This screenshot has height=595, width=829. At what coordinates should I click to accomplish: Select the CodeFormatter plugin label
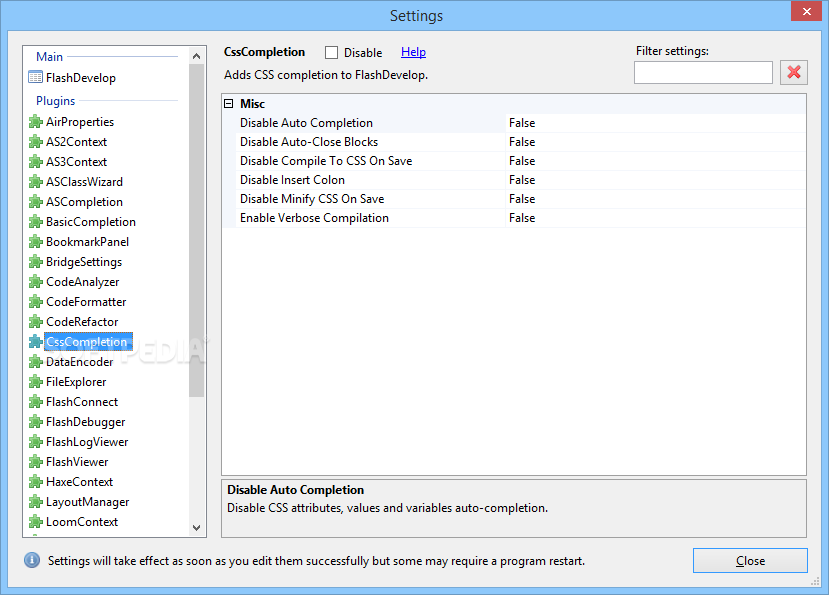pos(86,302)
